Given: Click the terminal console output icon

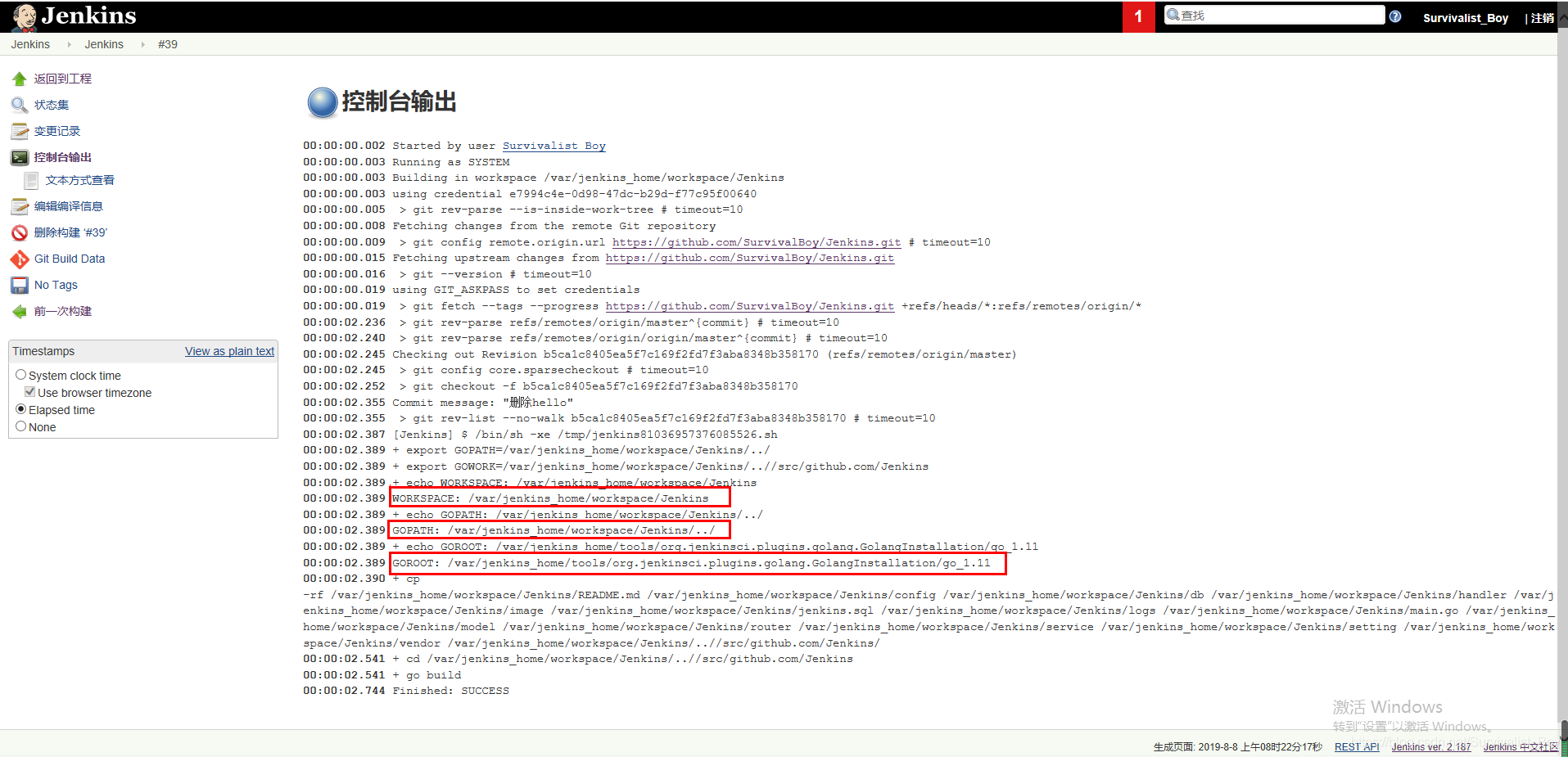Looking at the screenshot, I should tap(20, 157).
